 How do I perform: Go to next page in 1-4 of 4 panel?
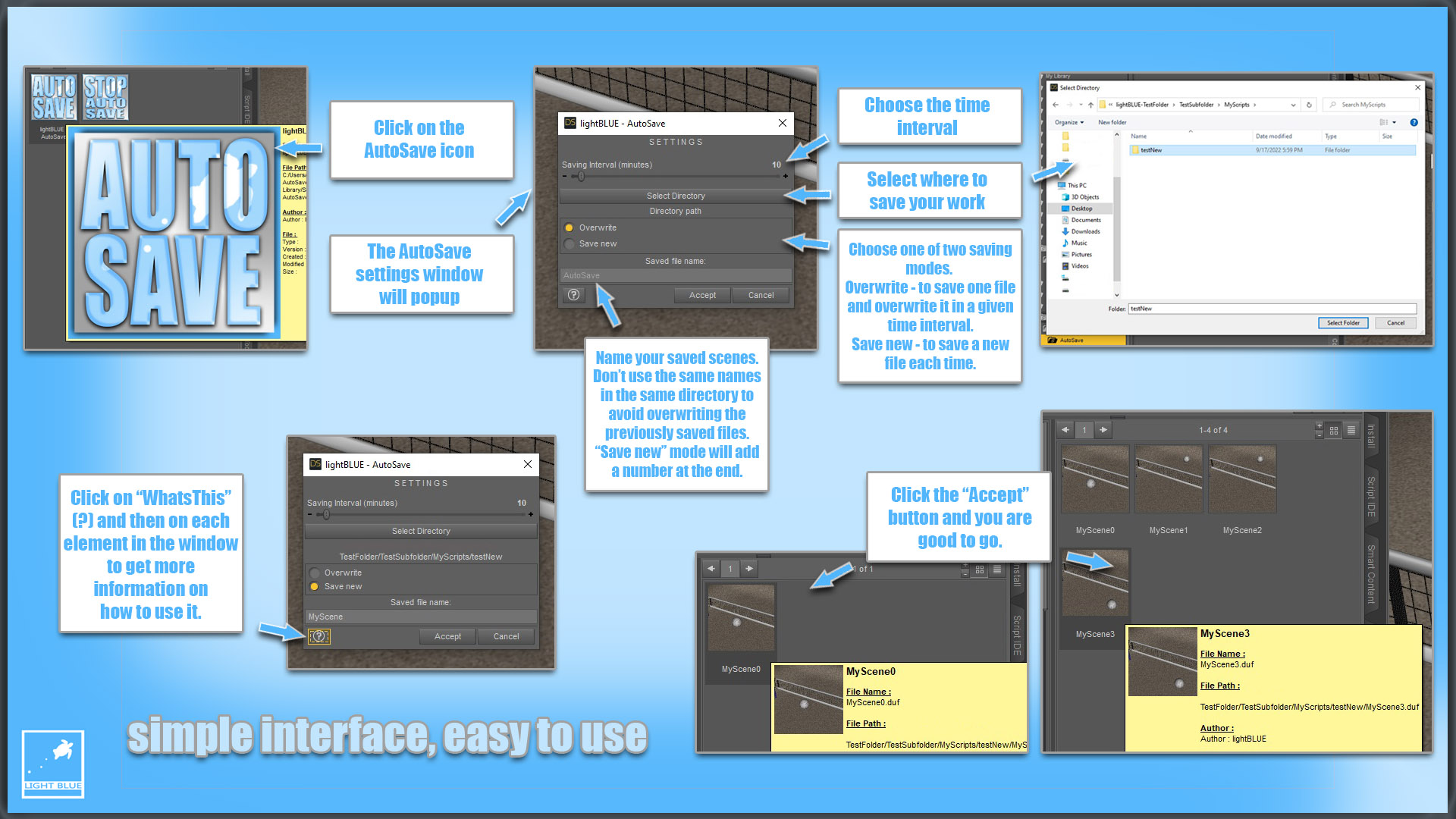pyautogui.click(x=1103, y=430)
